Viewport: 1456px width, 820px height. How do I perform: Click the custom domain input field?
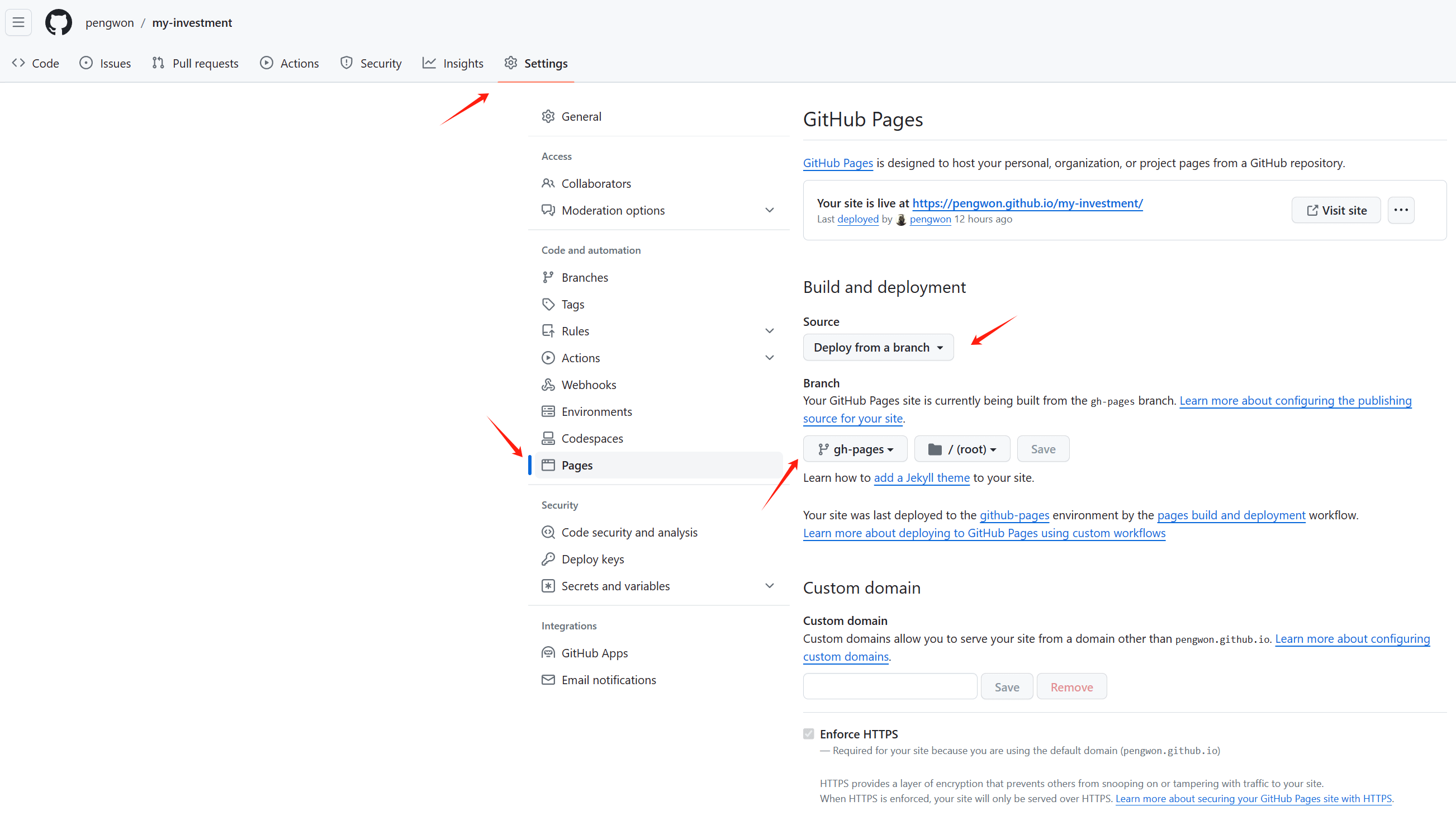pyautogui.click(x=891, y=687)
